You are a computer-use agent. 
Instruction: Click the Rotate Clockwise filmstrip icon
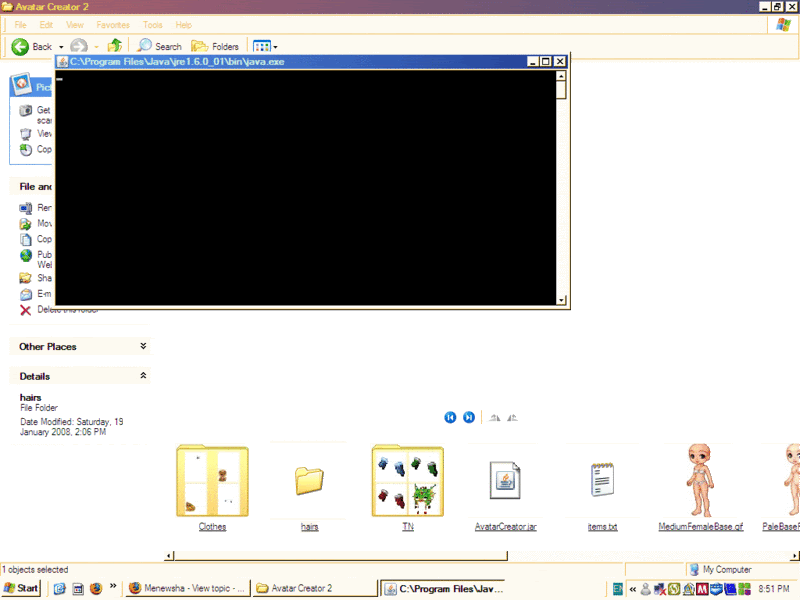click(494, 418)
